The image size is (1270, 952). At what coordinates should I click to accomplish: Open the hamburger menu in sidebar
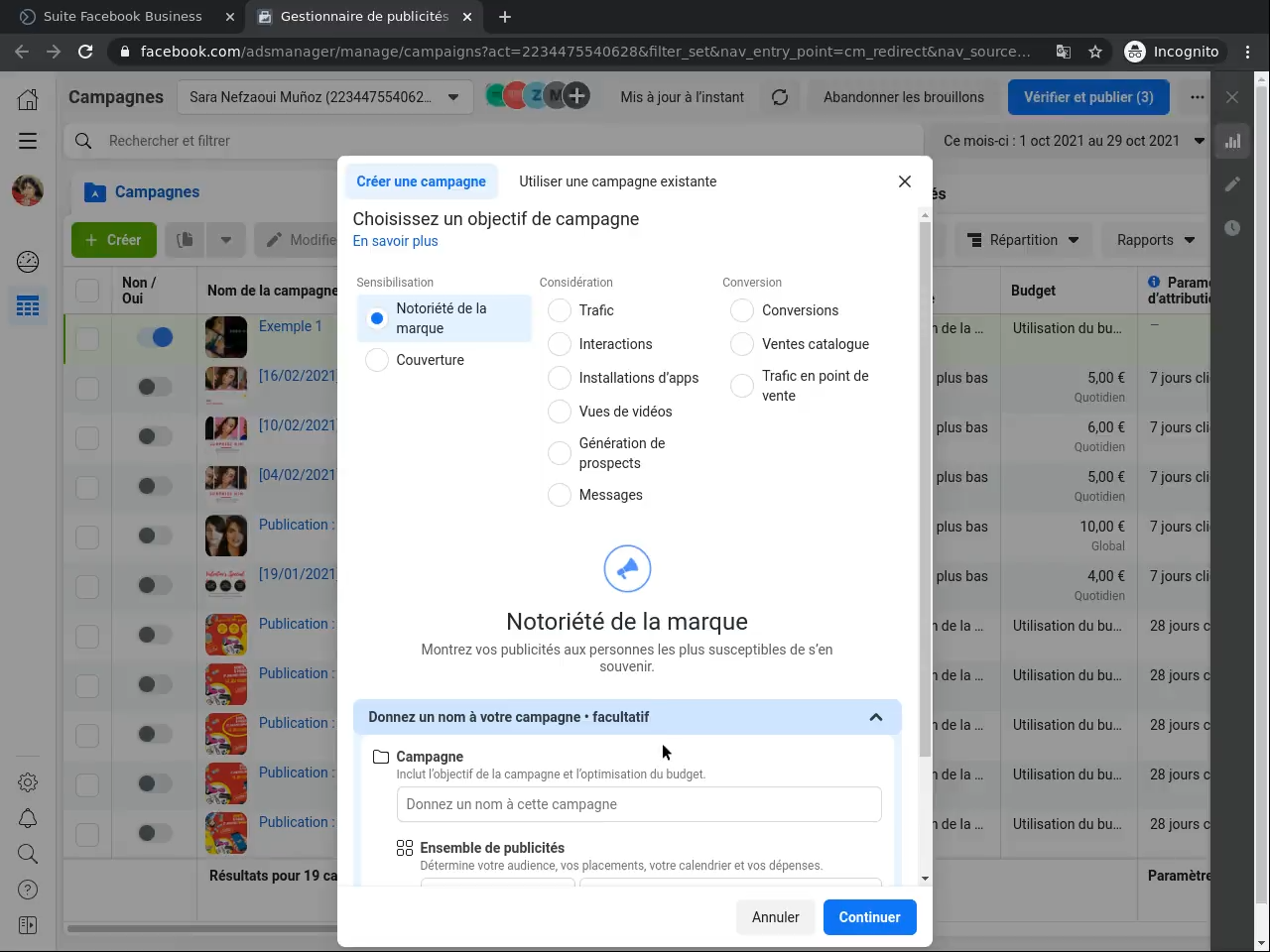[x=28, y=141]
